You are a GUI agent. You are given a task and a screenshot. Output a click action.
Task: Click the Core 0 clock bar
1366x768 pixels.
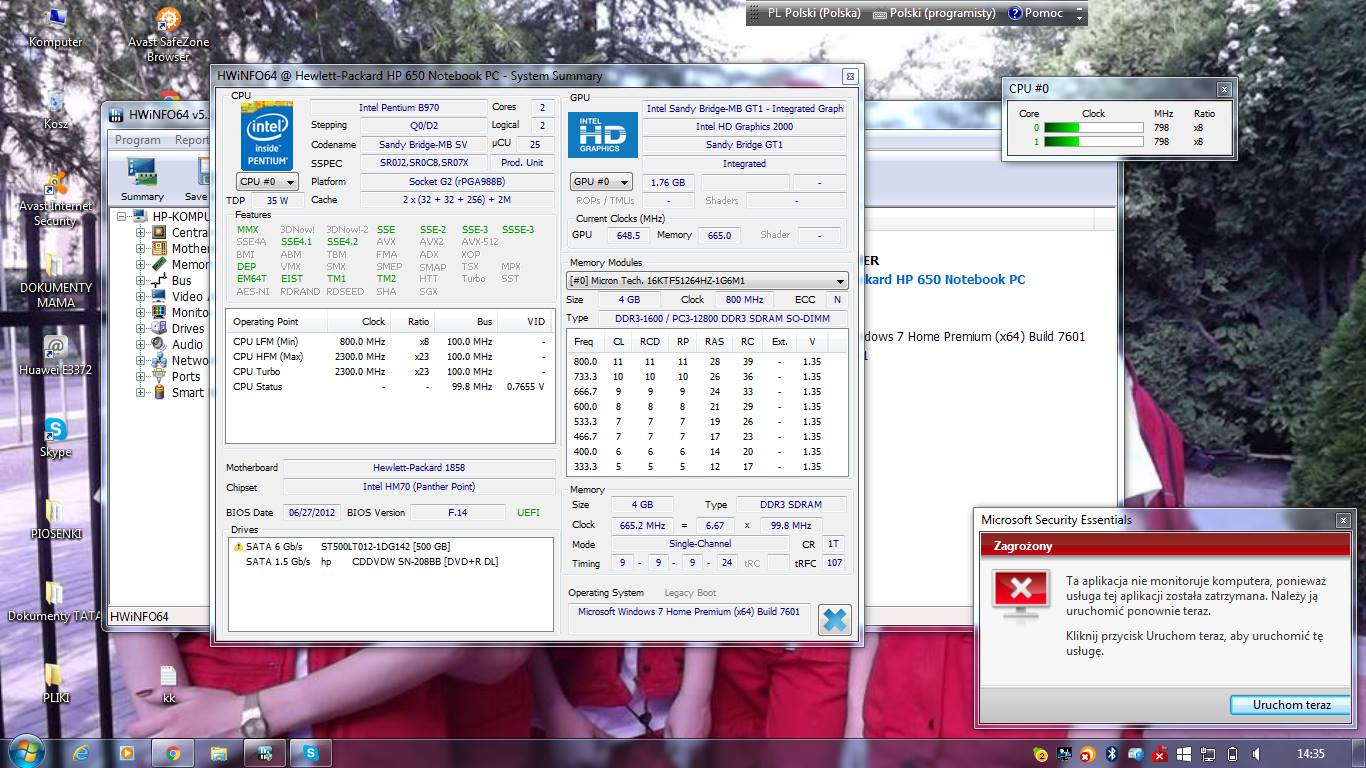coord(1094,128)
